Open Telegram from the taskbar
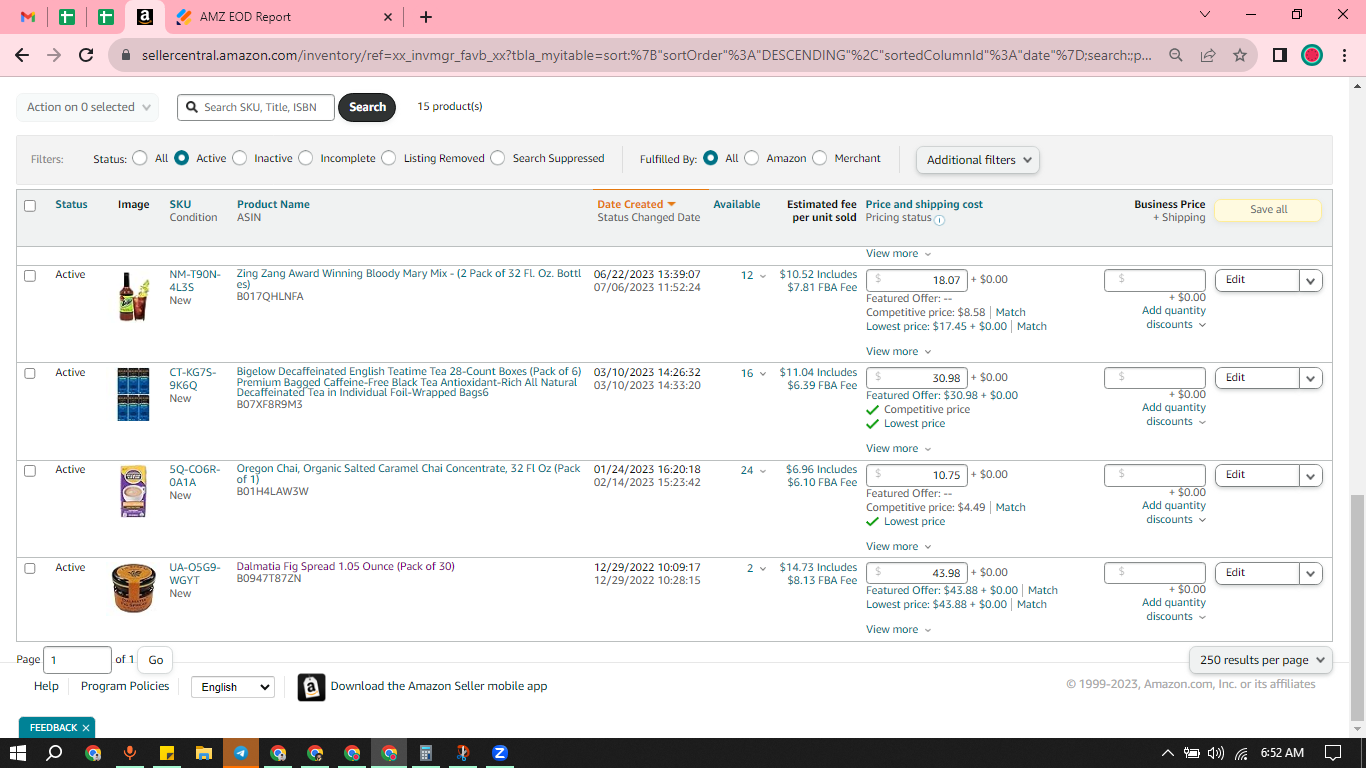Image resolution: width=1366 pixels, height=768 pixels. pos(241,753)
